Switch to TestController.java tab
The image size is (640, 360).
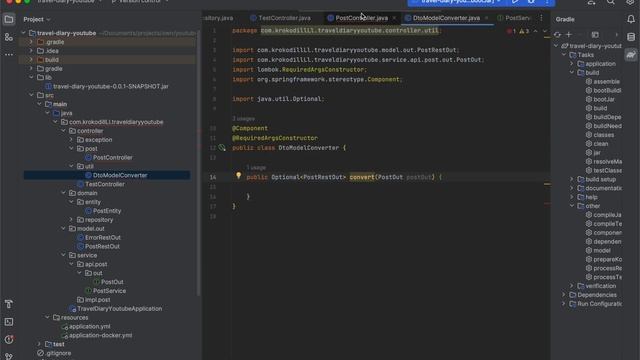pos(280,18)
